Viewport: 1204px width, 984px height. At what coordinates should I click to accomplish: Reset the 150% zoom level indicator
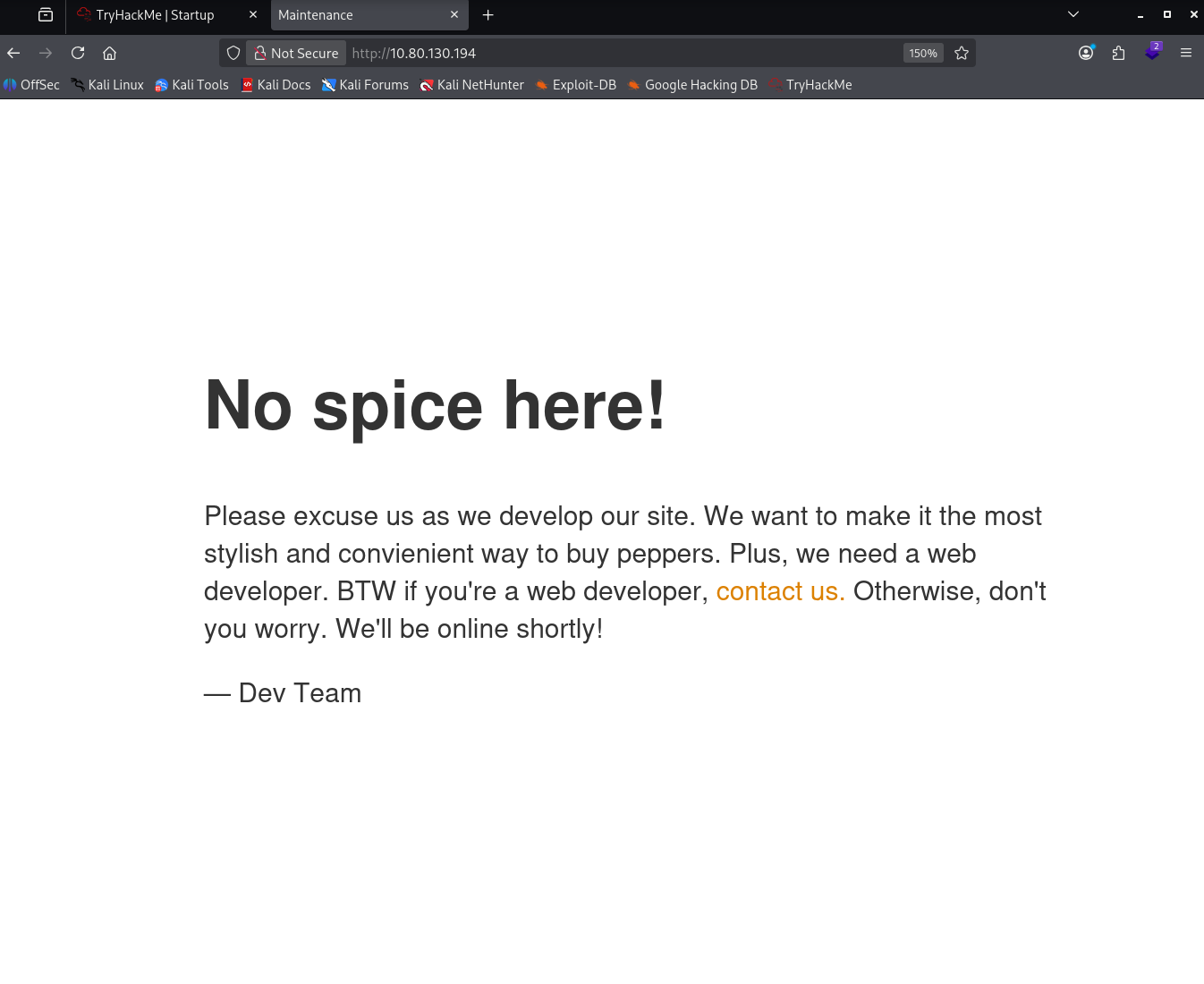(x=922, y=53)
